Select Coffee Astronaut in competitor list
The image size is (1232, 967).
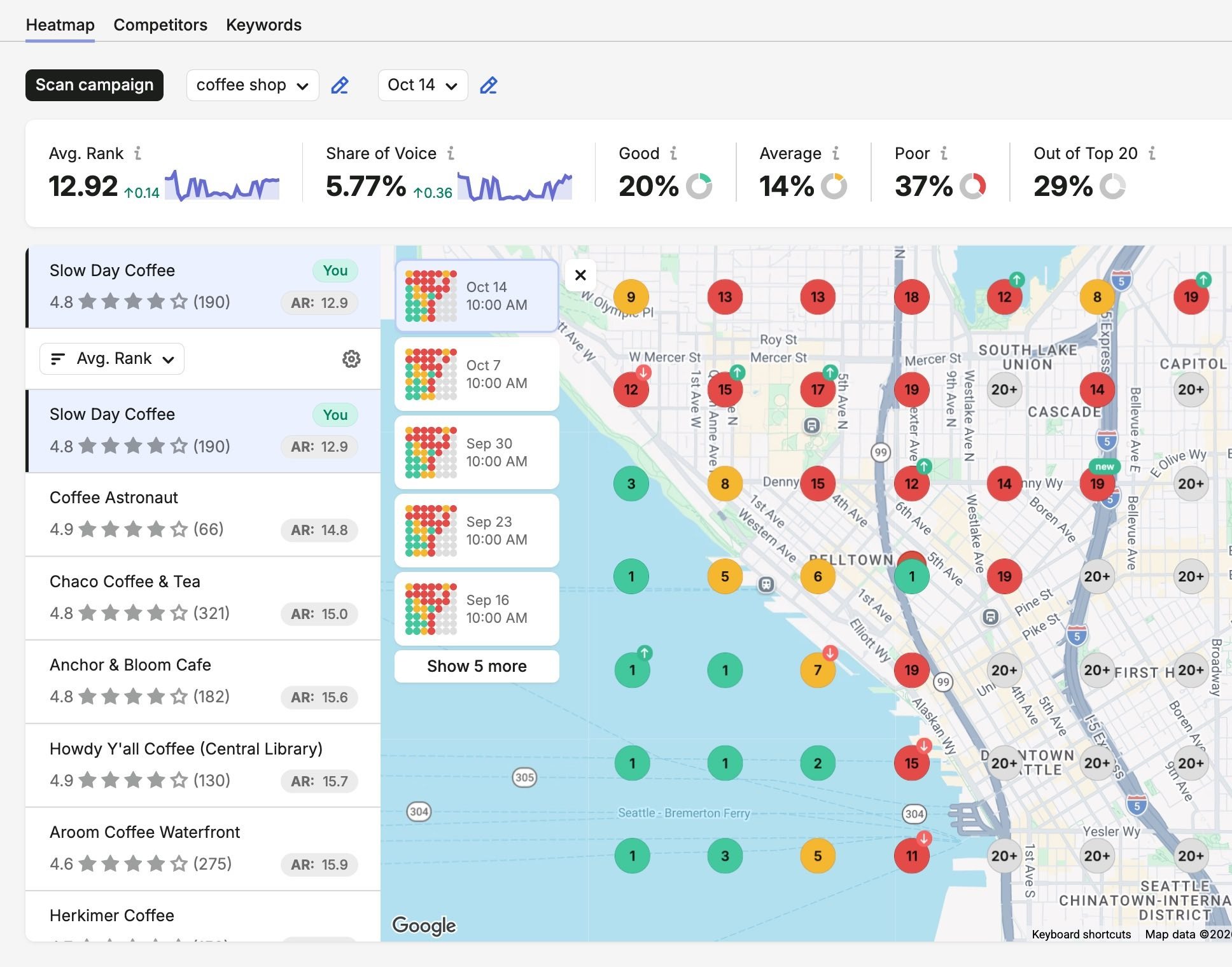click(x=203, y=514)
